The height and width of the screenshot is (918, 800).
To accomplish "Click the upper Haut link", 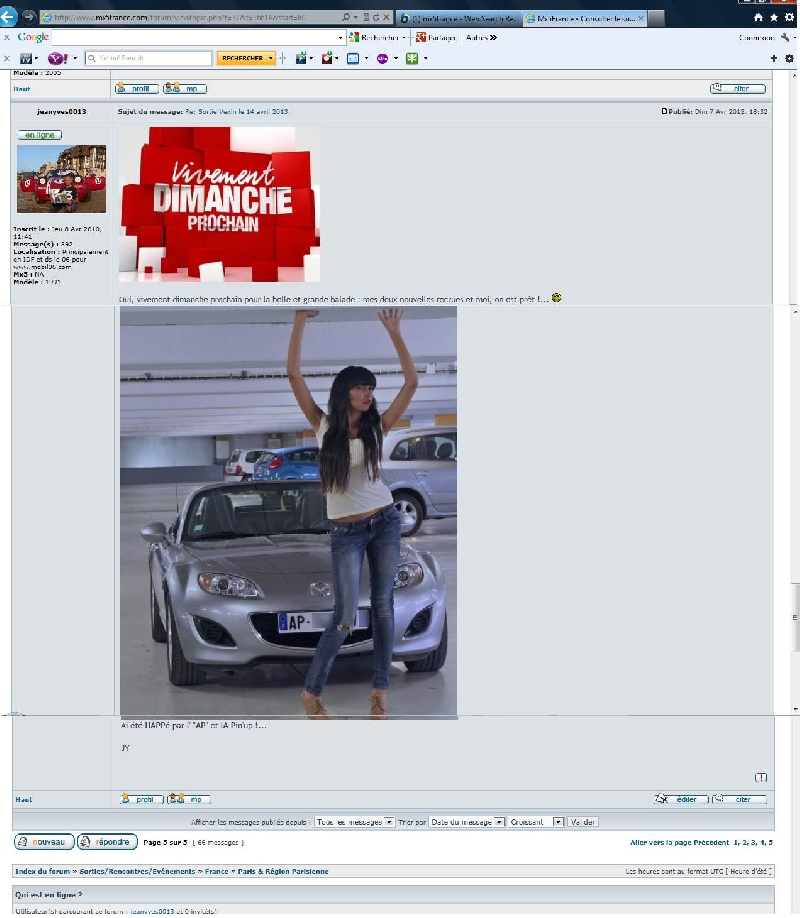I will 22,89.
